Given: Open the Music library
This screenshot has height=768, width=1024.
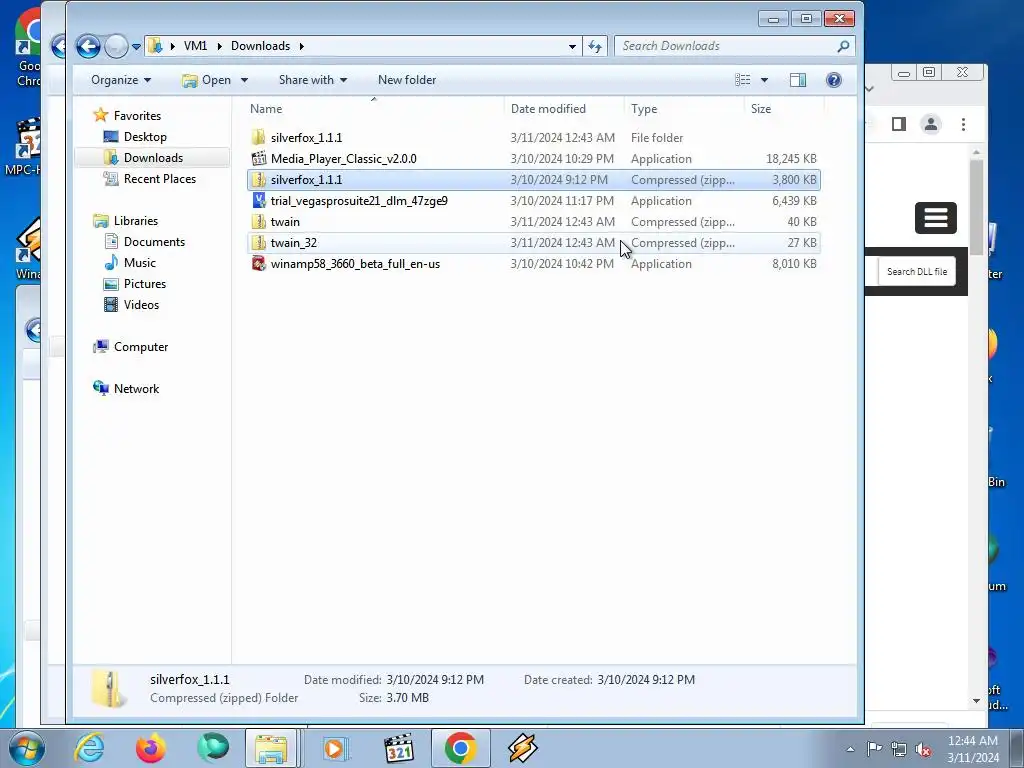Looking at the screenshot, I should point(140,263).
